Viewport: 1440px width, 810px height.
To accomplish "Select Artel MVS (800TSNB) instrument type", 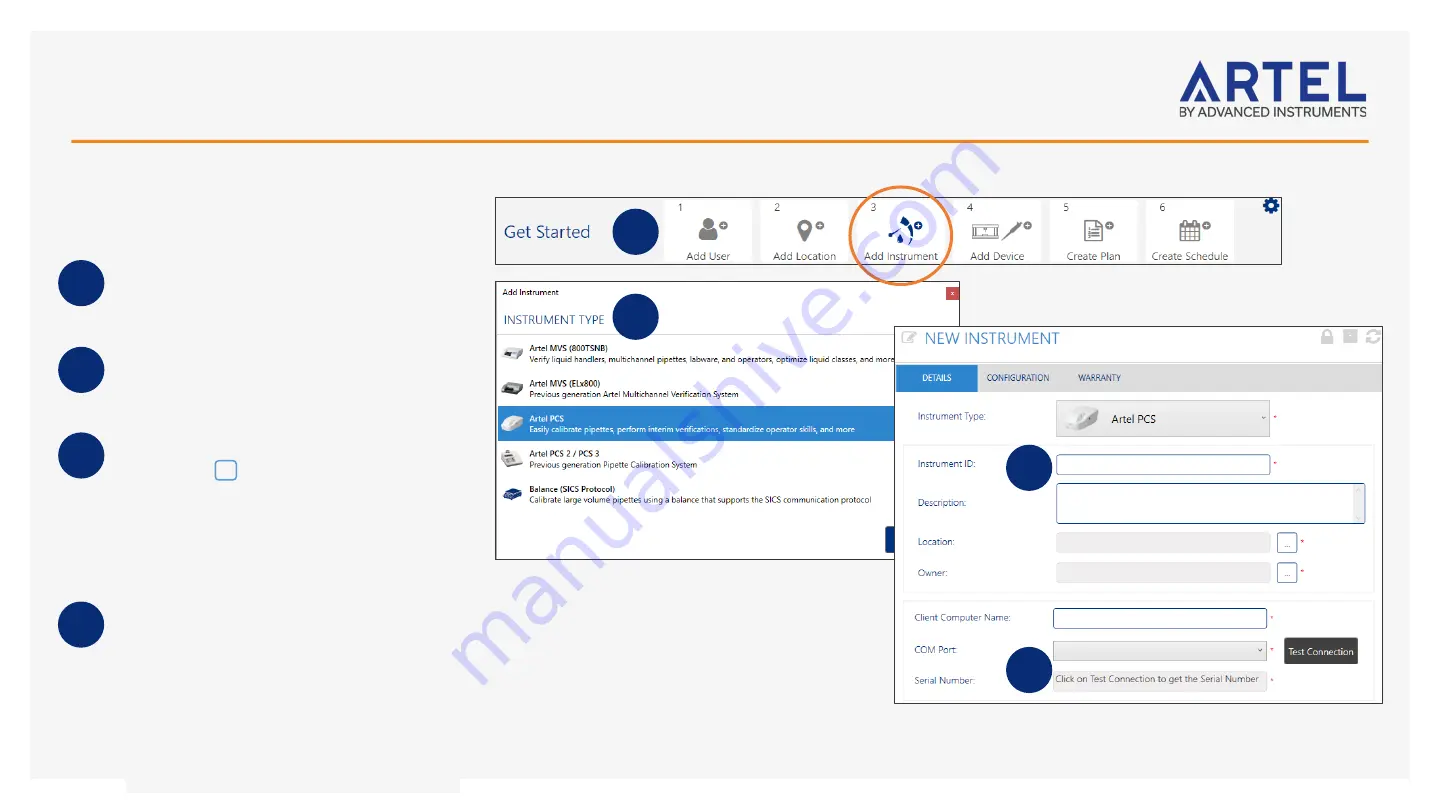I will [x=697, y=354].
